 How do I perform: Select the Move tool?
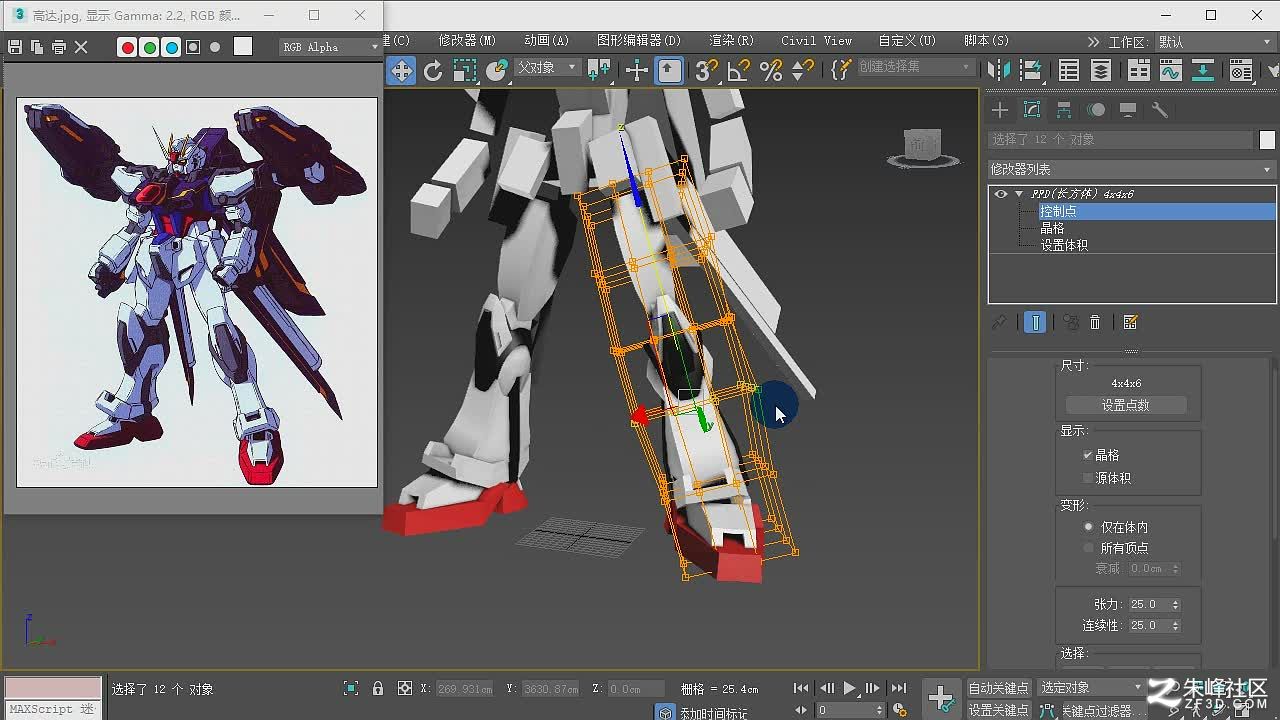tap(401, 70)
